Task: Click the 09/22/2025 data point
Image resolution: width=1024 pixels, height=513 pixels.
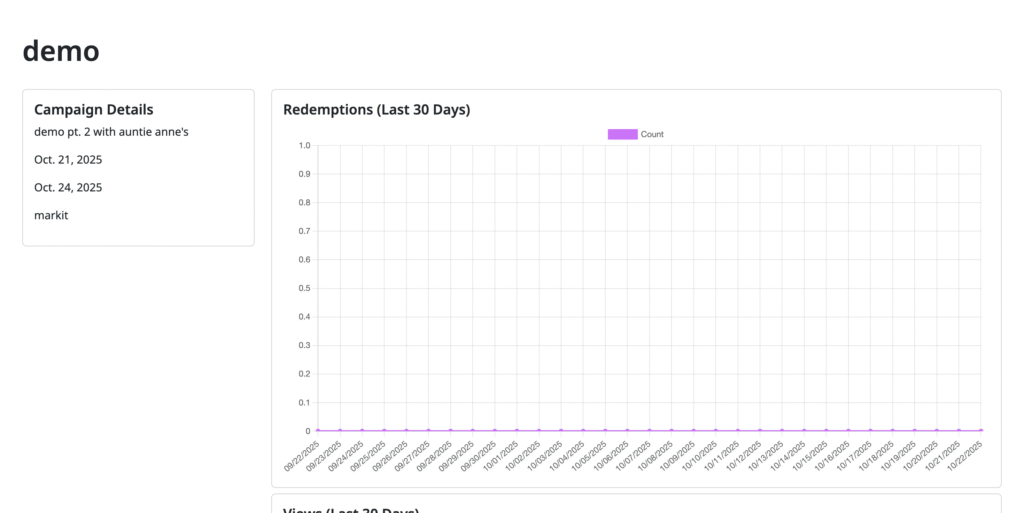Action: tap(318, 431)
